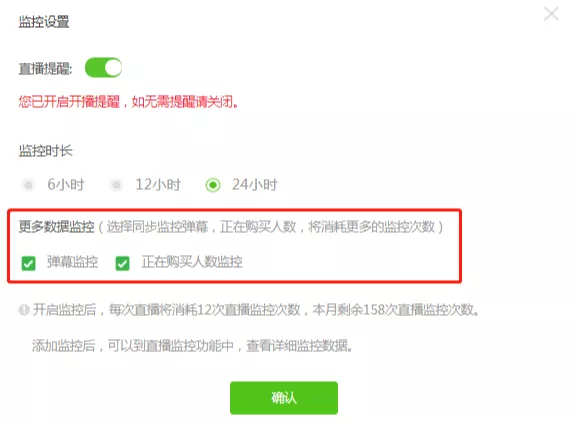Click the 弹幕监控 label text
The width and height of the screenshot is (571, 426).
coord(72,262)
